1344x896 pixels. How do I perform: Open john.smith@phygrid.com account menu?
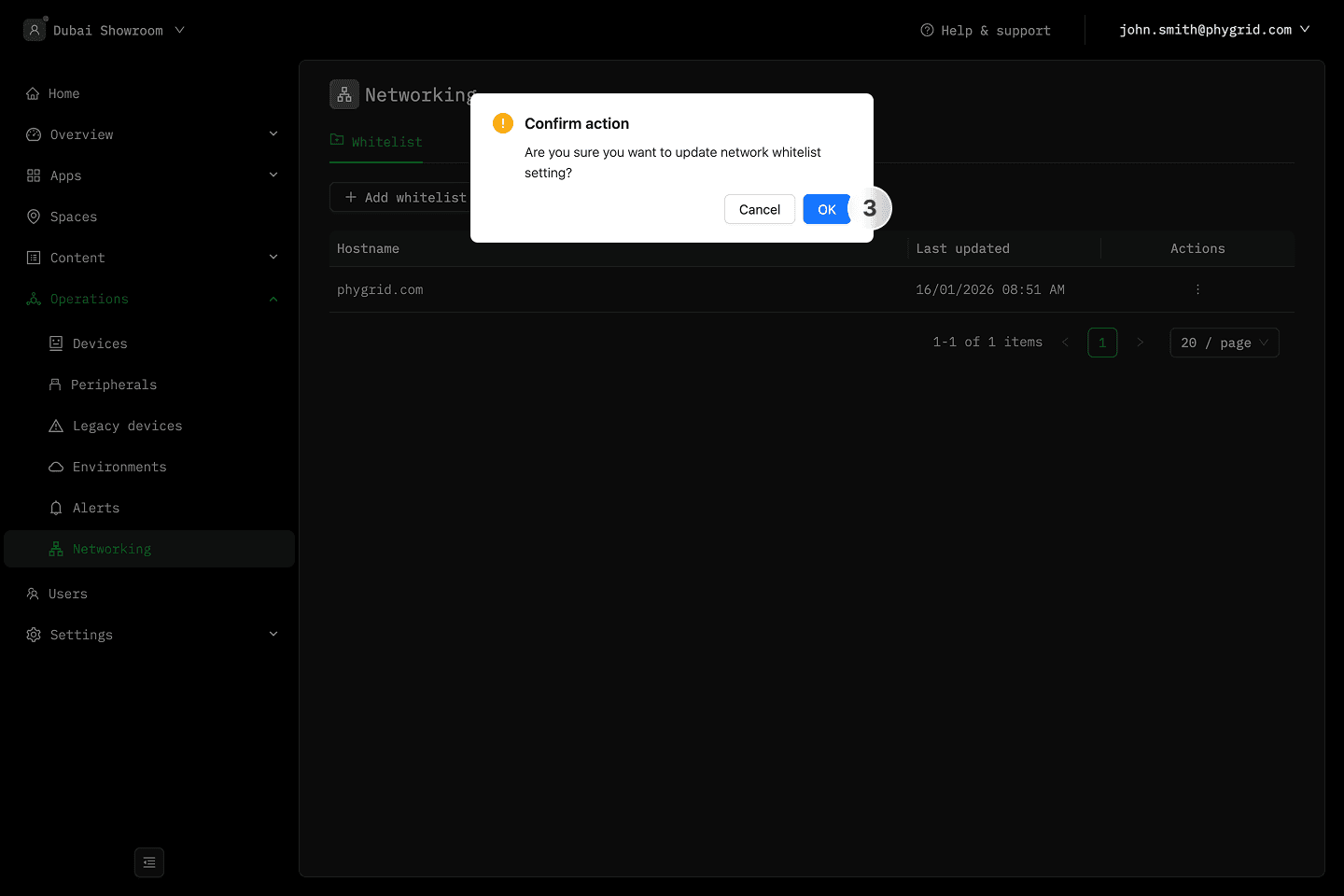pos(1213,30)
